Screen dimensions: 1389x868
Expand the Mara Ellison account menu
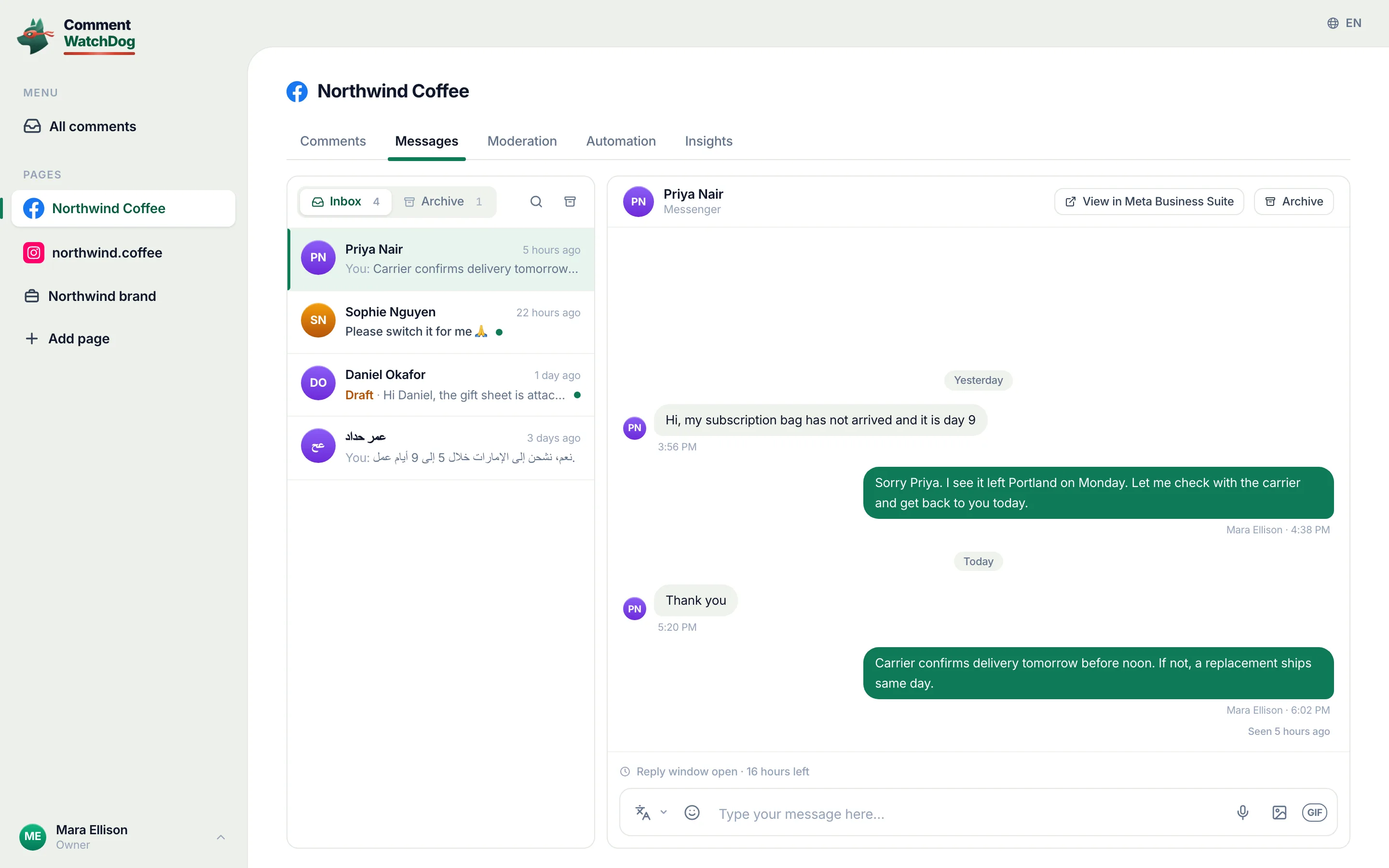click(x=220, y=837)
